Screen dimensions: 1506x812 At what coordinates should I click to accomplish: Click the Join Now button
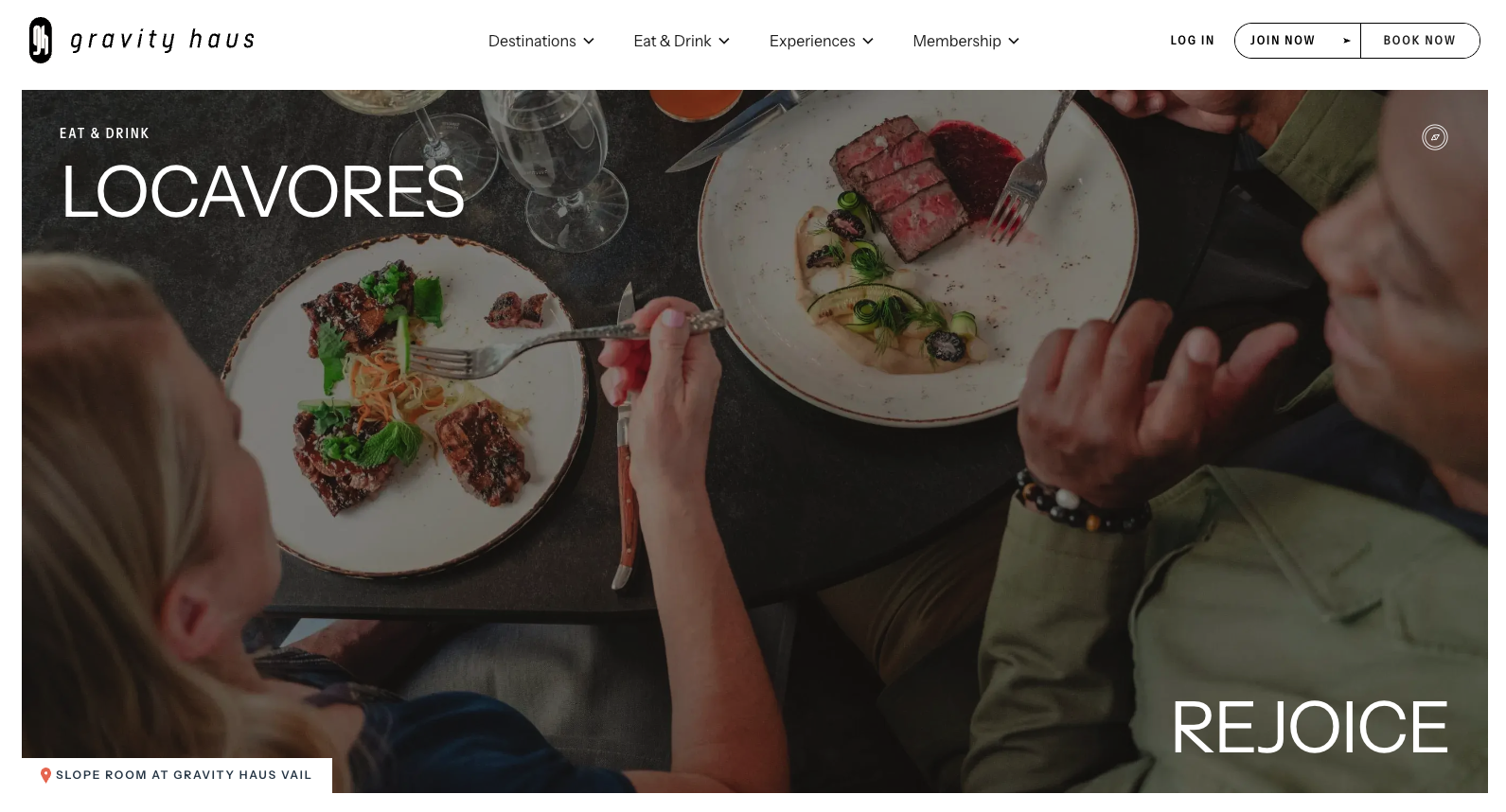1283,41
